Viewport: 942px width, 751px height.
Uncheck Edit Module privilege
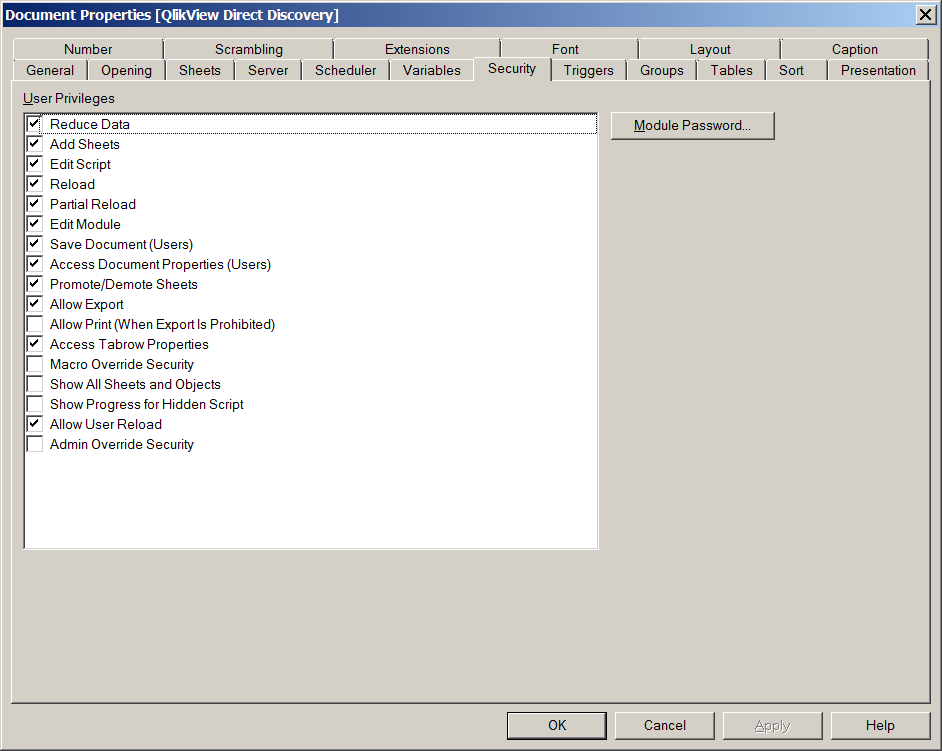(34, 224)
